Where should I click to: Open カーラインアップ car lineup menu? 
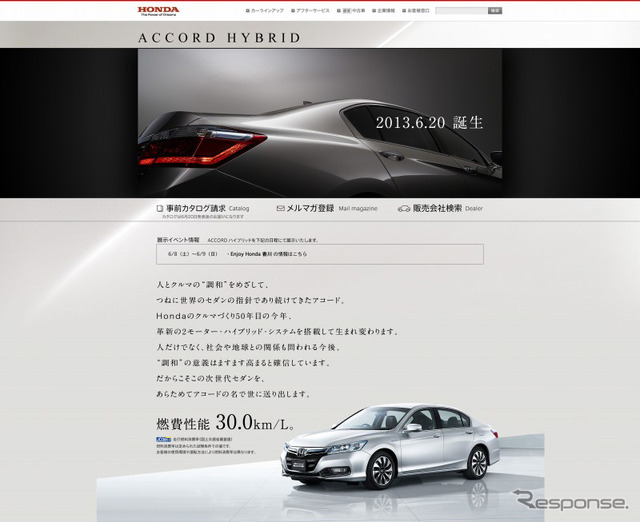[265, 11]
